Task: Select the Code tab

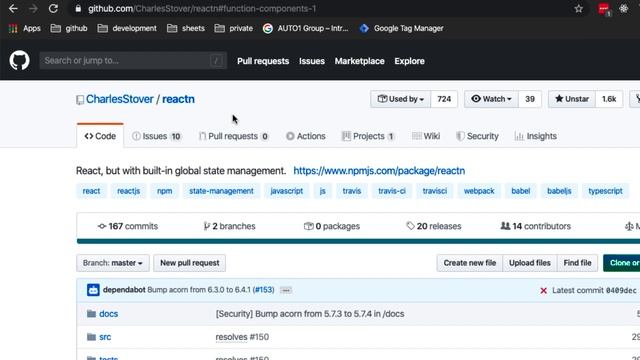Action: click(100, 136)
